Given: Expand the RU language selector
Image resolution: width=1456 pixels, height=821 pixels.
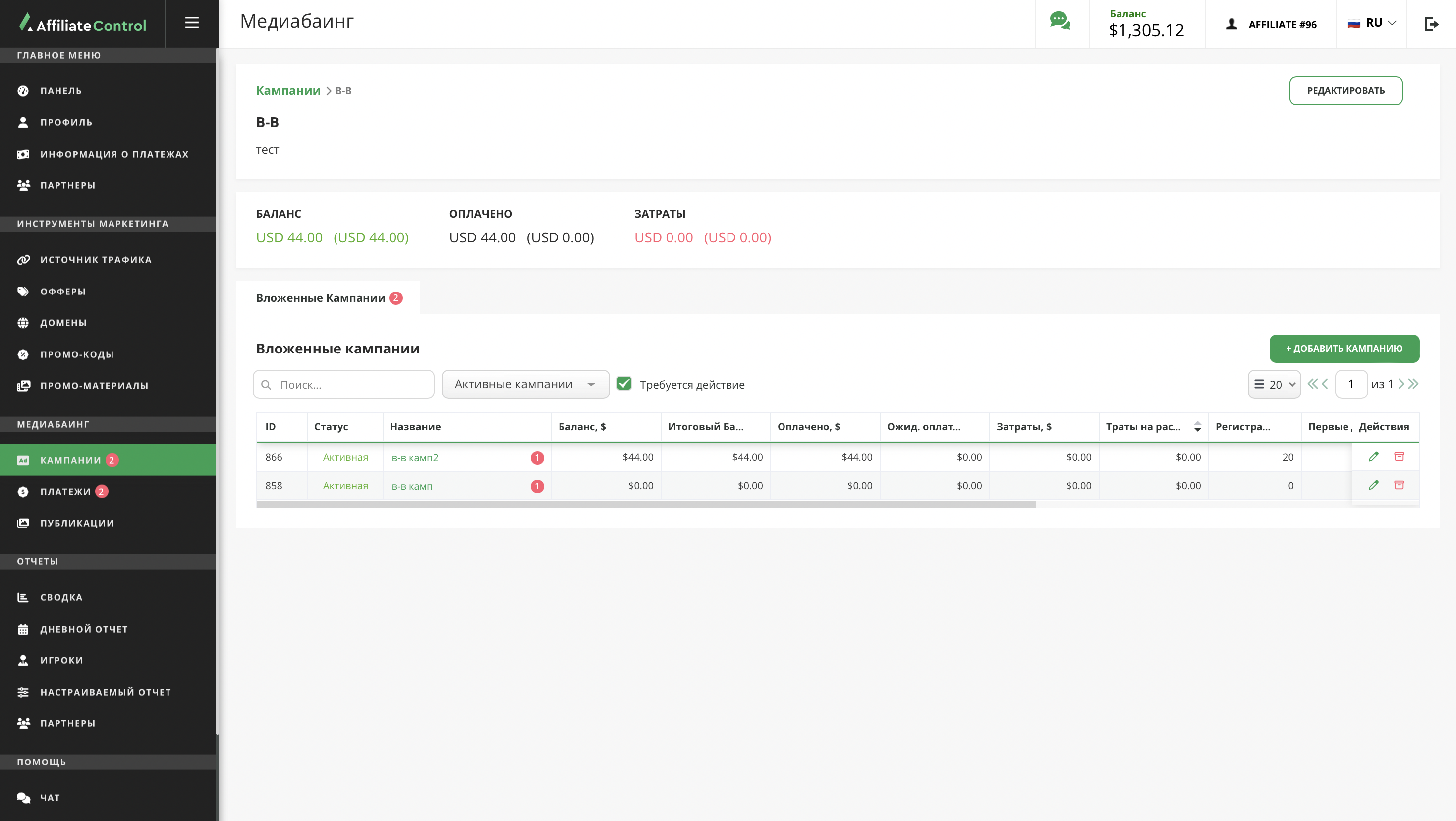Looking at the screenshot, I should pos(1373,23).
